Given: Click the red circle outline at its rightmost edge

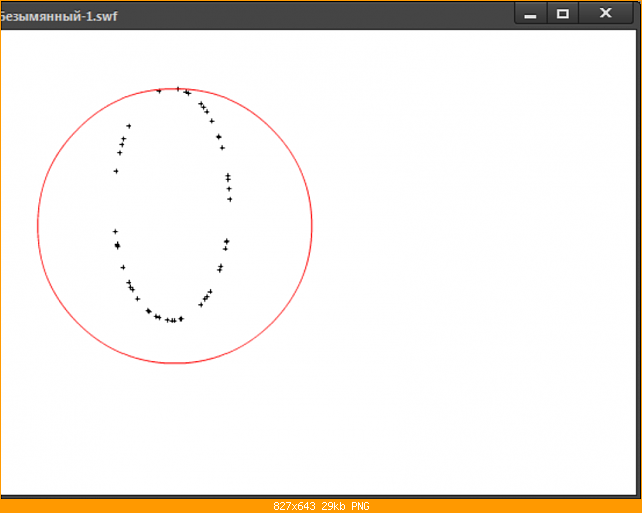Looking at the screenshot, I should click(312, 226).
